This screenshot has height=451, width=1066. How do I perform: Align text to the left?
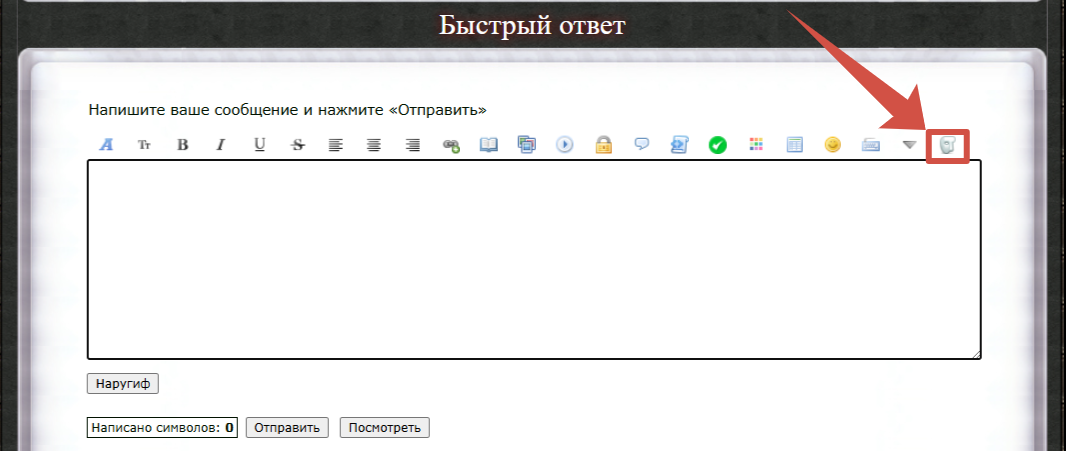tap(335, 145)
